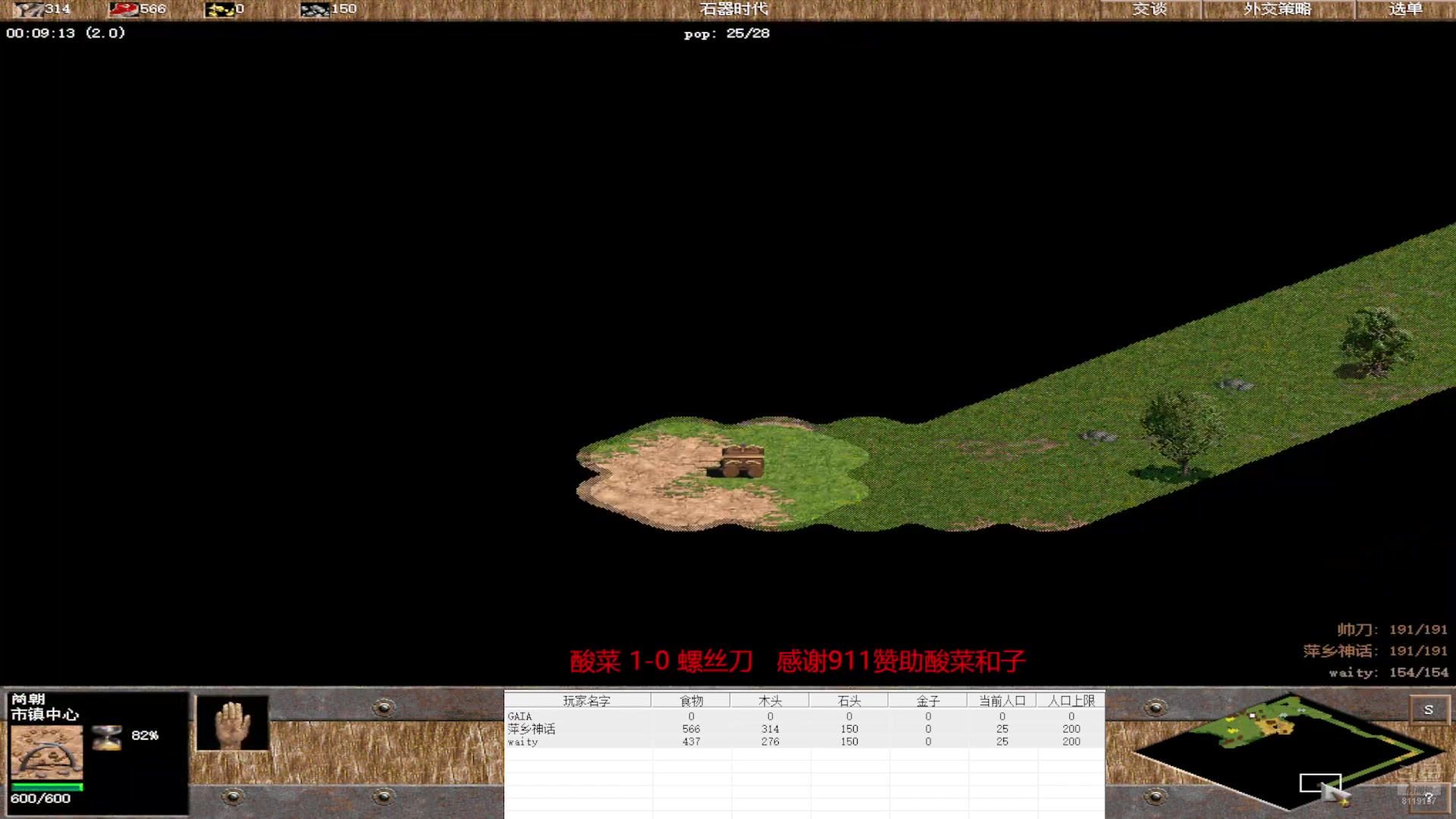
Task: Select the stop hand command icon
Action: 232,723
